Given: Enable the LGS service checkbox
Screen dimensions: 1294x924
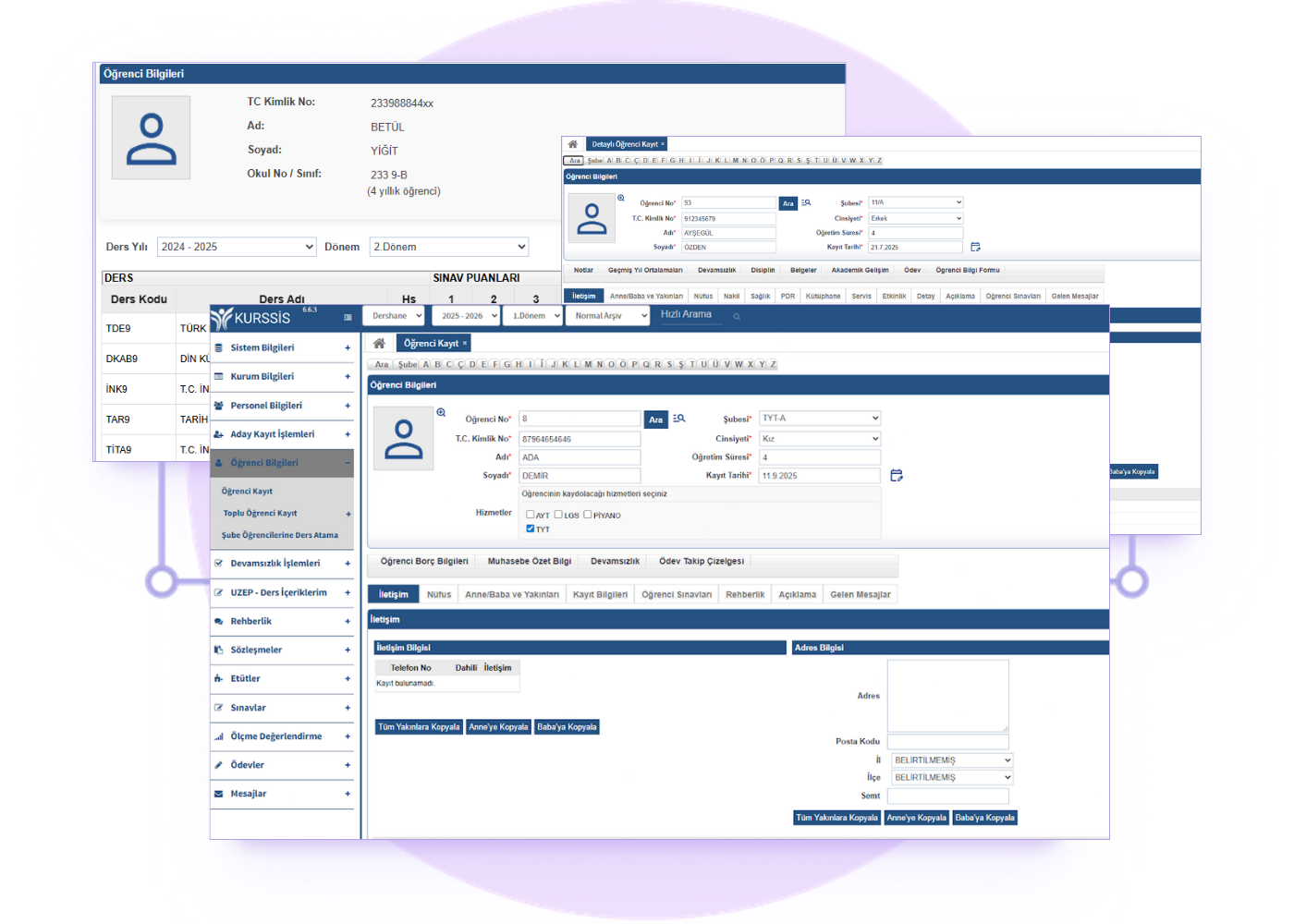Looking at the screenshot, I should coord(558,515).
